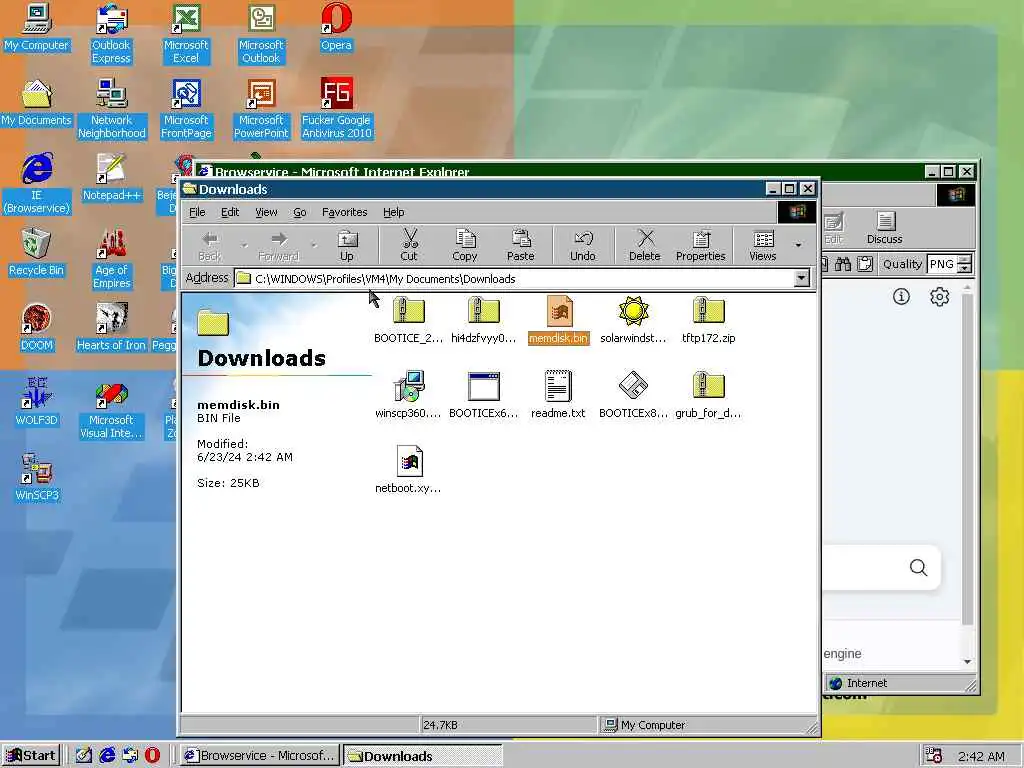1024x768 pixels.
Task: Launch Age of Empires shortcut
Action: [112, 259]
